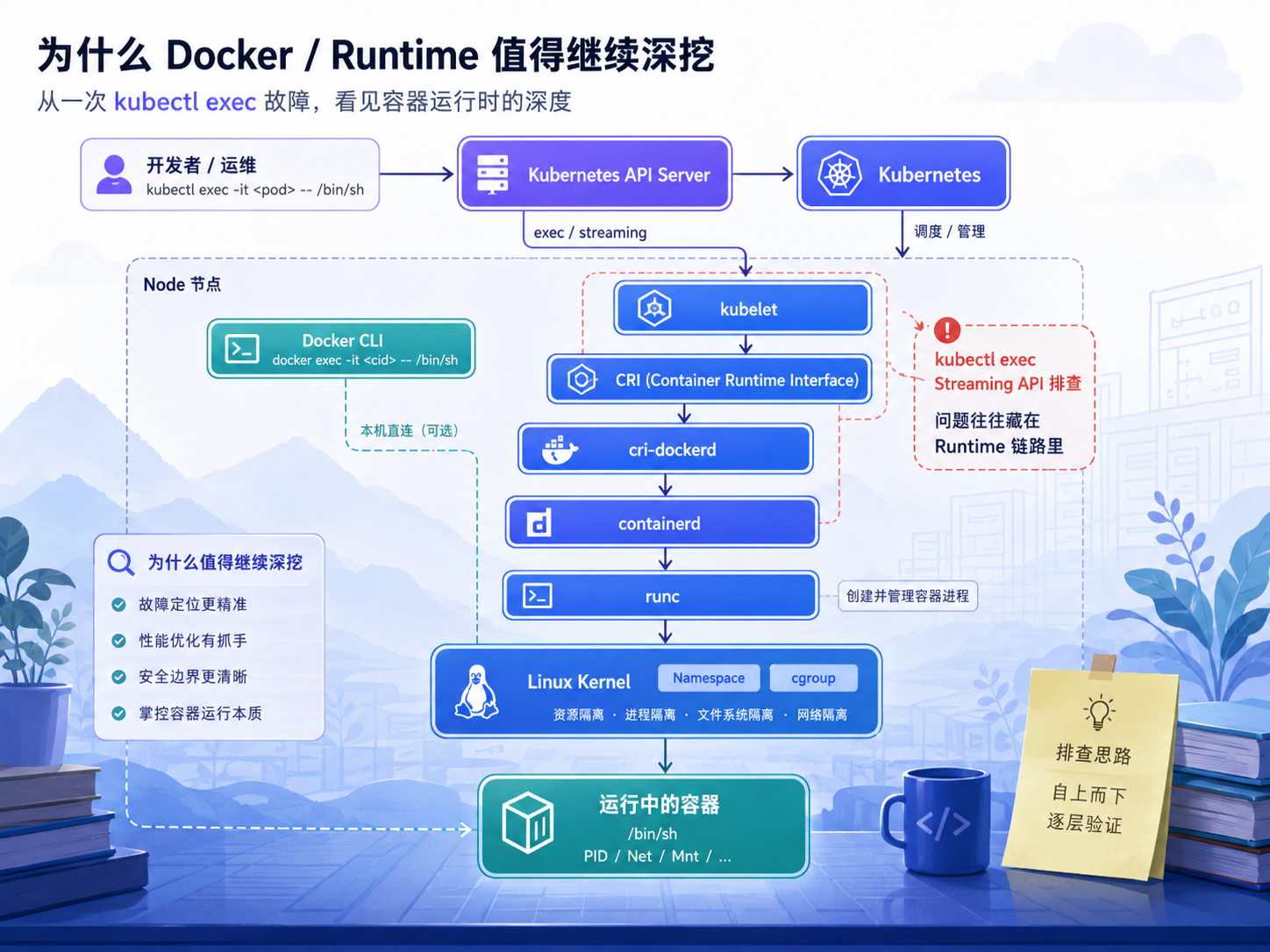This screenshot has height=952, width=1270.
Task: Select the Kubernetes helm wheel logo
Action: click(839, 174)
